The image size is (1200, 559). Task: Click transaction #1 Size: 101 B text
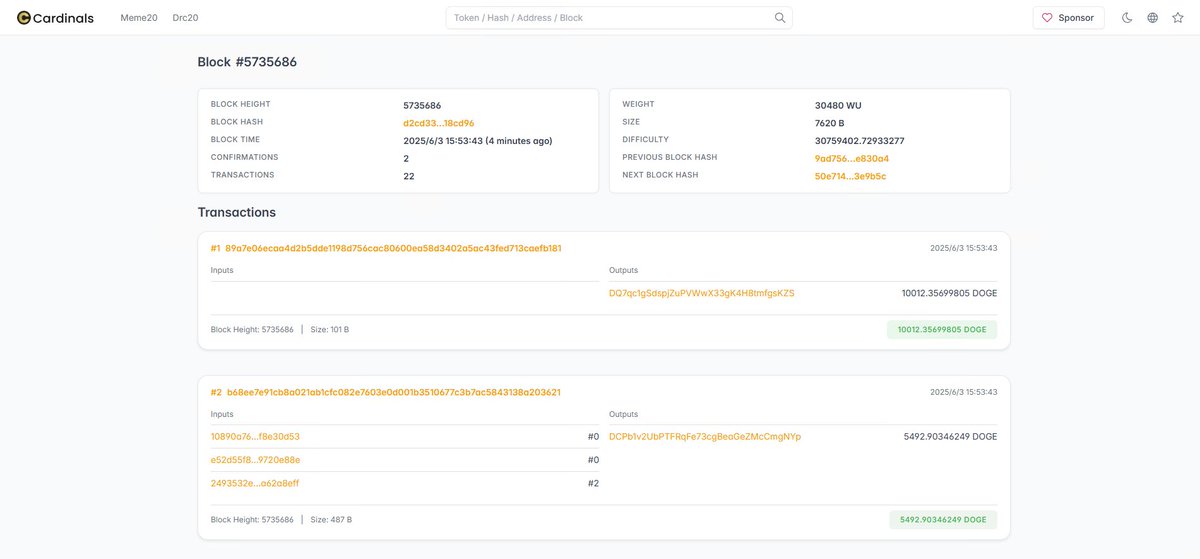(x=329, y=329)
